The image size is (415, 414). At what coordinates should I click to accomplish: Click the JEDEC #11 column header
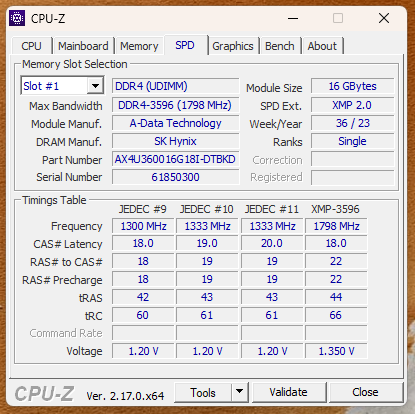click(272, 209)
